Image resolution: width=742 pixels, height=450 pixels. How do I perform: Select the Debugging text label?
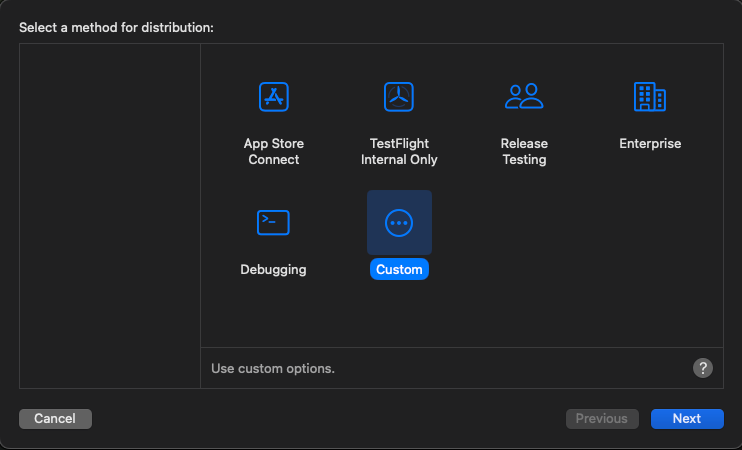coord(273,269)
